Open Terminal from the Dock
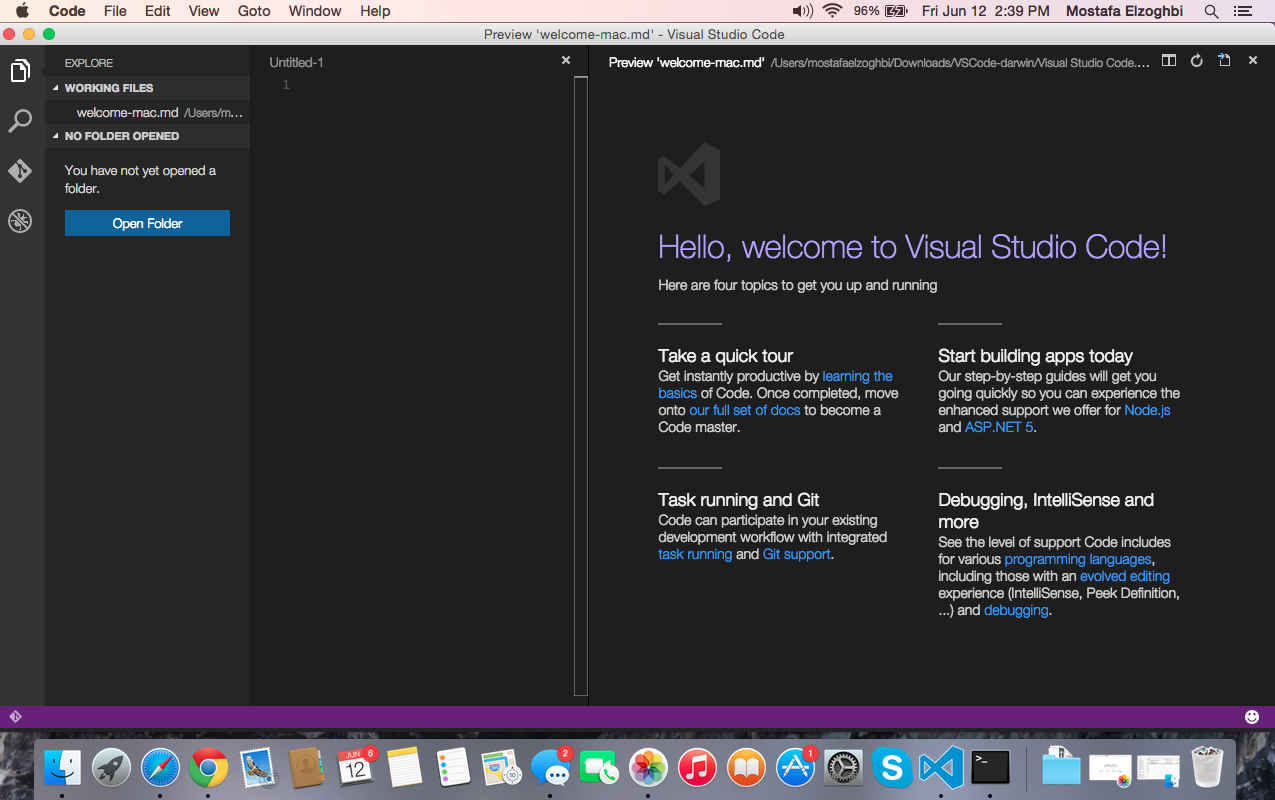1275x800 pixels. click(990, 768)
